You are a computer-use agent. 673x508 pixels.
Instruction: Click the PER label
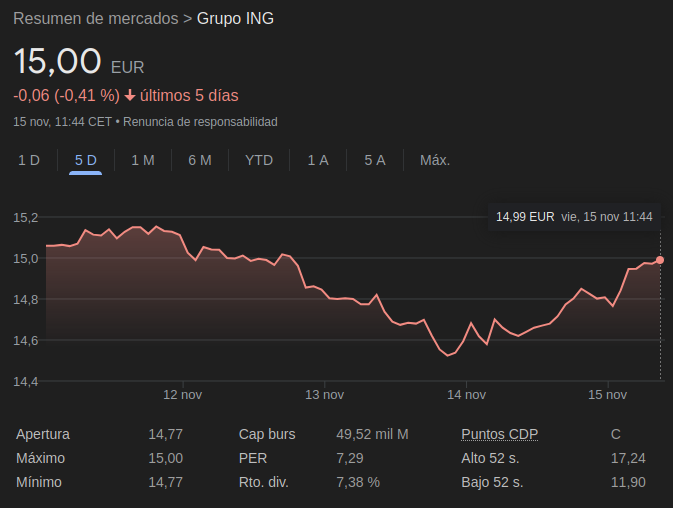pos(253,458)
